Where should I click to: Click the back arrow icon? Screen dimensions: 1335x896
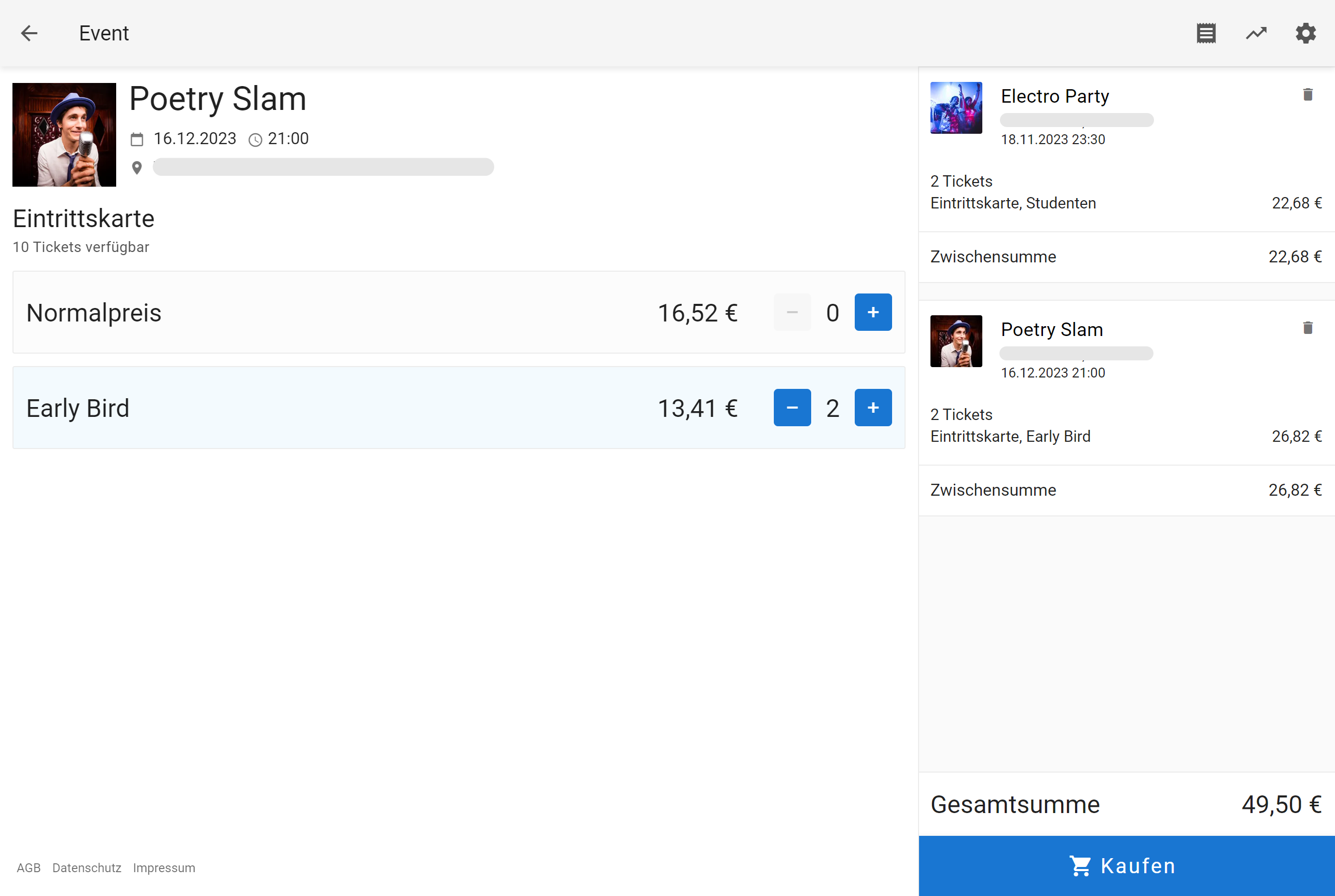pyautogui.click(x=29, y=33)
